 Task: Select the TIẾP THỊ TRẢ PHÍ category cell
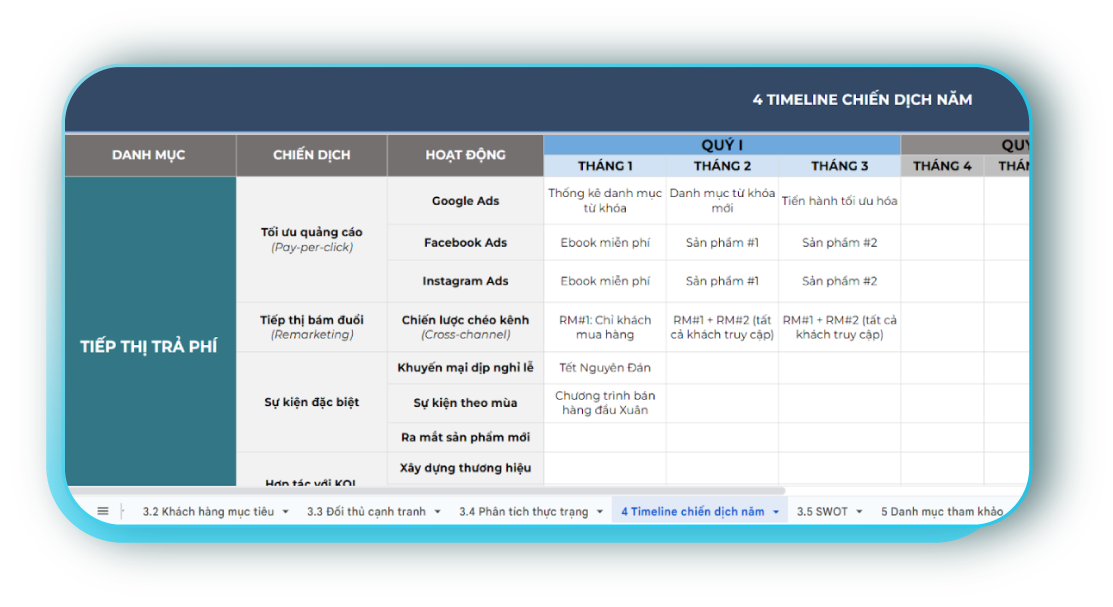click(149, 346)
